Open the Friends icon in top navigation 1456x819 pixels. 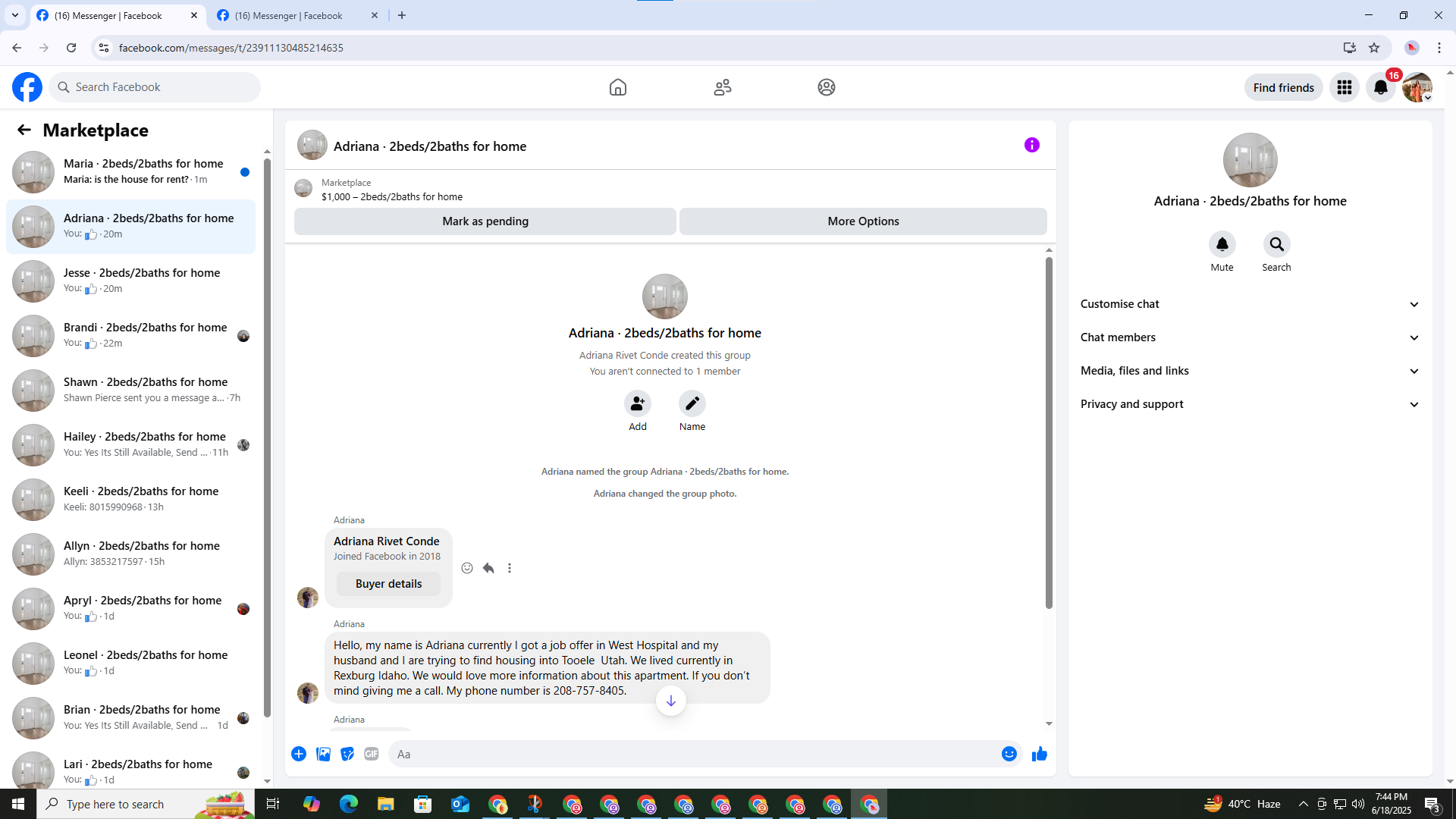point(723,87)
